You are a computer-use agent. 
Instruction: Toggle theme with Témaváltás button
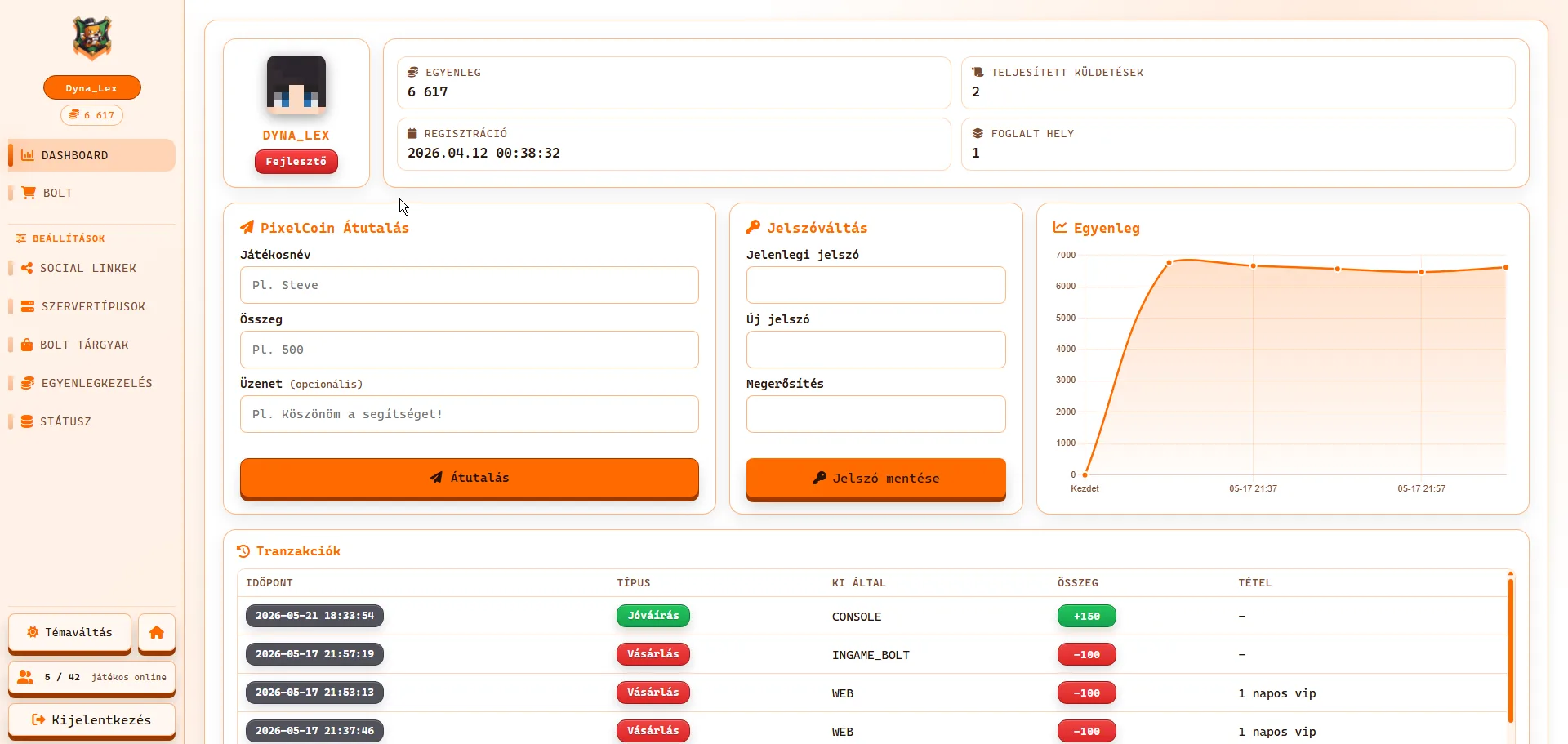point(69,633)
